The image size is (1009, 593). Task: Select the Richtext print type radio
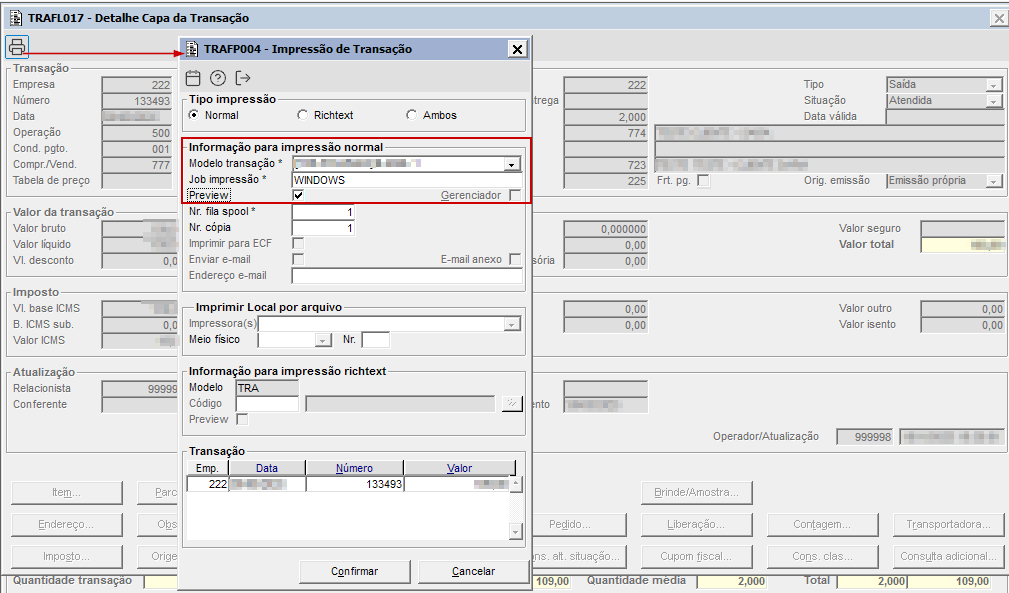click(302, 114)
